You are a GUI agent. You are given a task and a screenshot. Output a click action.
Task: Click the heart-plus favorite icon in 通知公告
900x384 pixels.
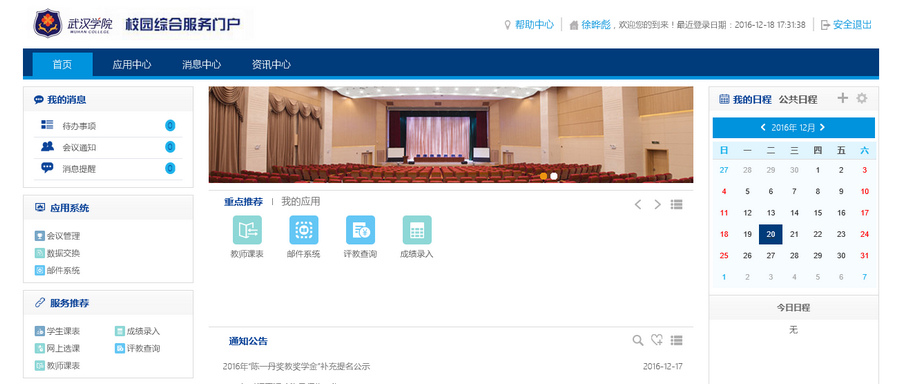(x=657, y=340)
